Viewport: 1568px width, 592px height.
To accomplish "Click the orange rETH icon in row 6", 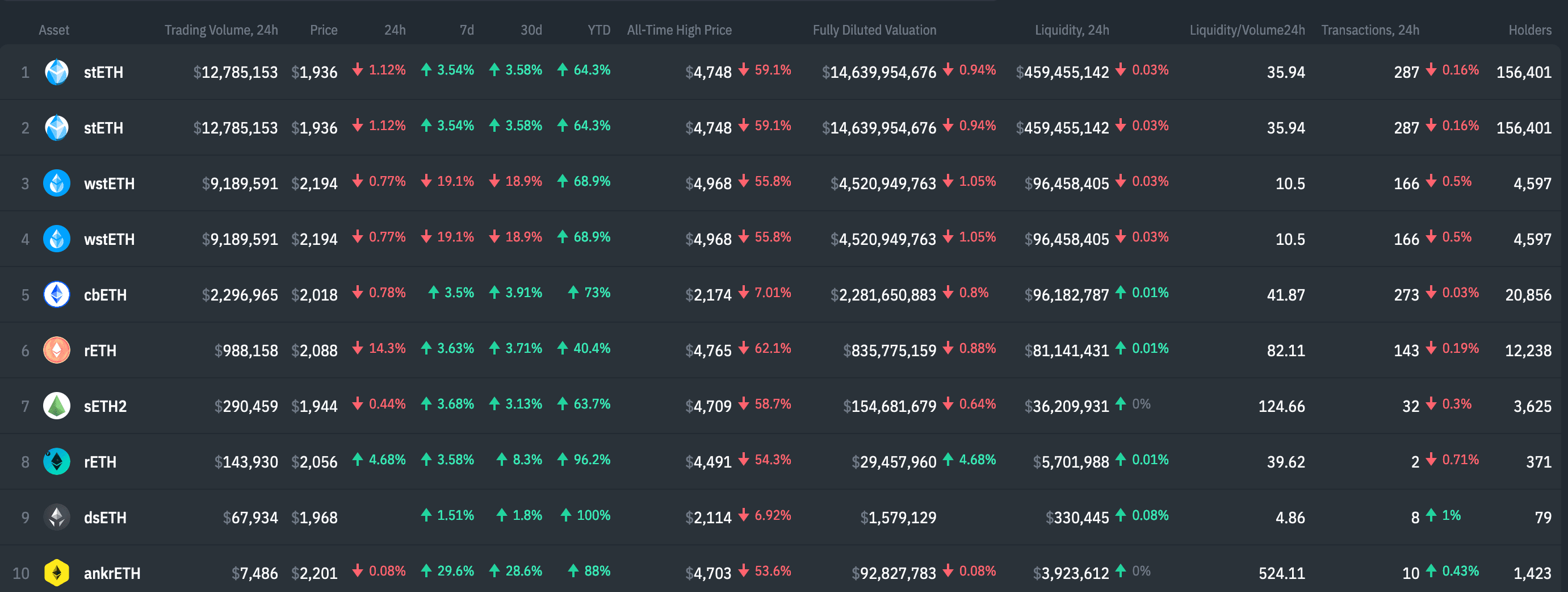I will click(57, 350).
